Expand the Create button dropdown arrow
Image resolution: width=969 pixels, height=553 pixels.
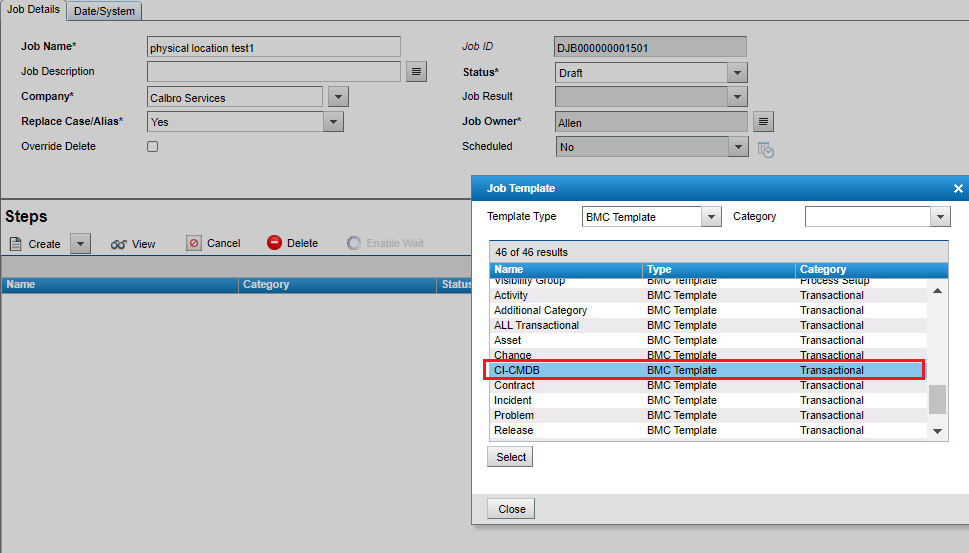(80, 243)
